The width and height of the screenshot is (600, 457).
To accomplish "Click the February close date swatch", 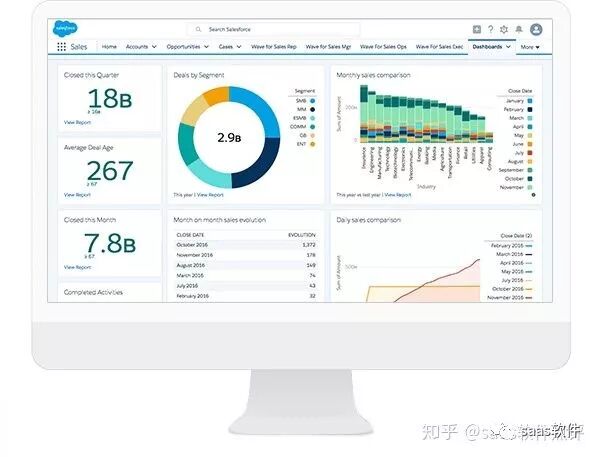I will [530, 109].
